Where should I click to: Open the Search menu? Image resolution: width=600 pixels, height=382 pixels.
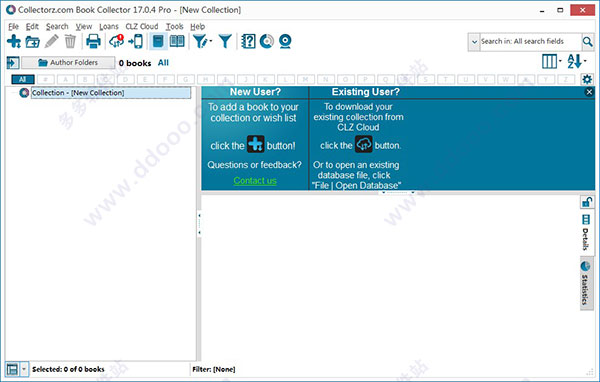[57, 26]
